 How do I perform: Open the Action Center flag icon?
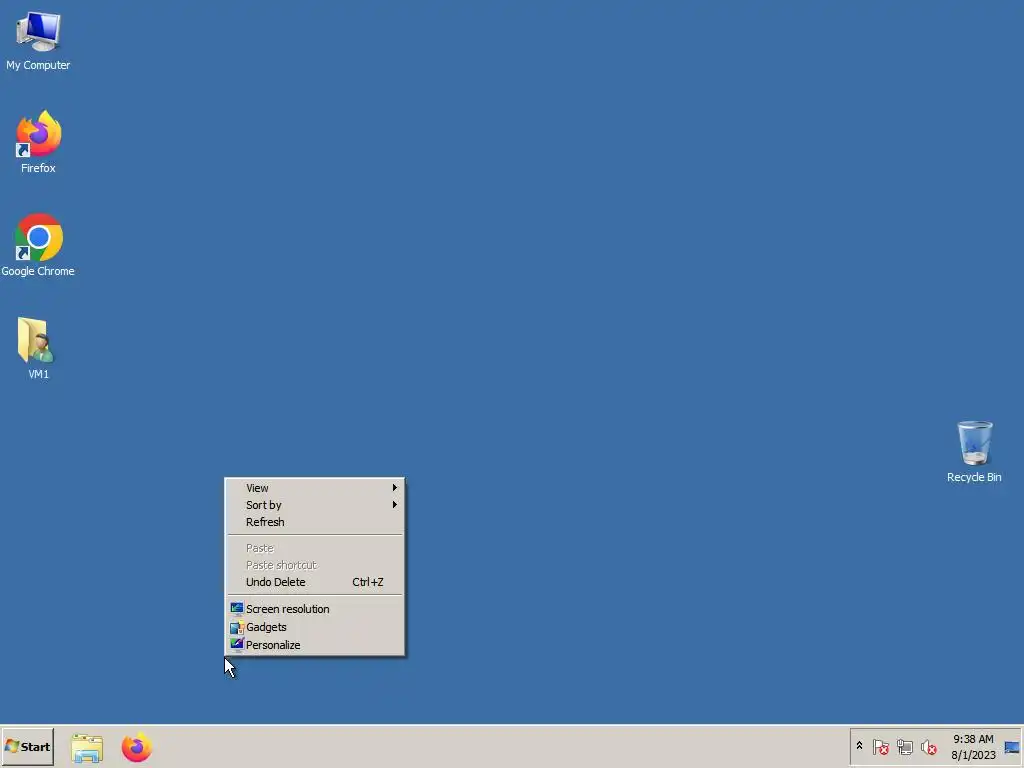(880, 746)
